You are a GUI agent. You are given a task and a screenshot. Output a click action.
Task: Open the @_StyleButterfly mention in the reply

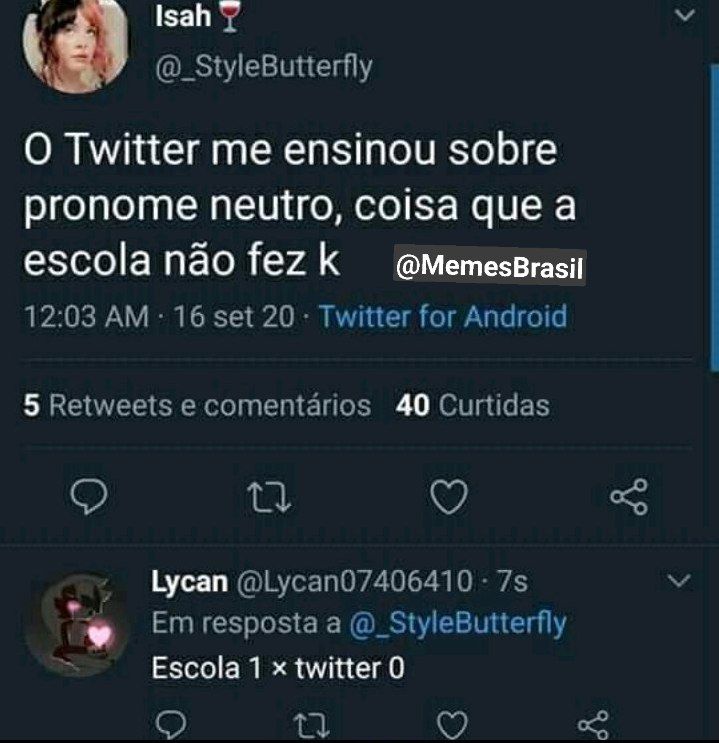[458, 624]
